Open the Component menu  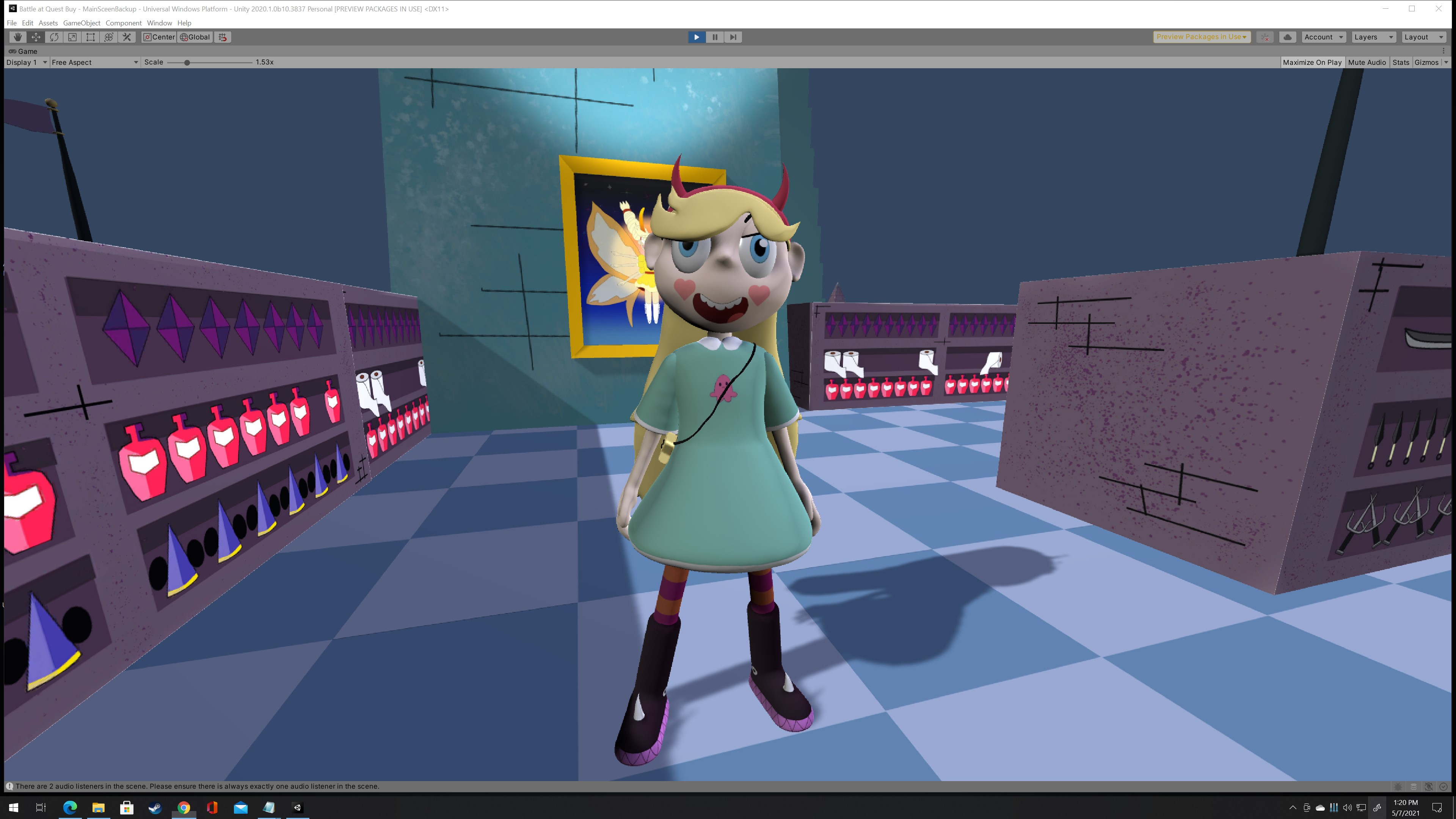click(x=123, y=23)
